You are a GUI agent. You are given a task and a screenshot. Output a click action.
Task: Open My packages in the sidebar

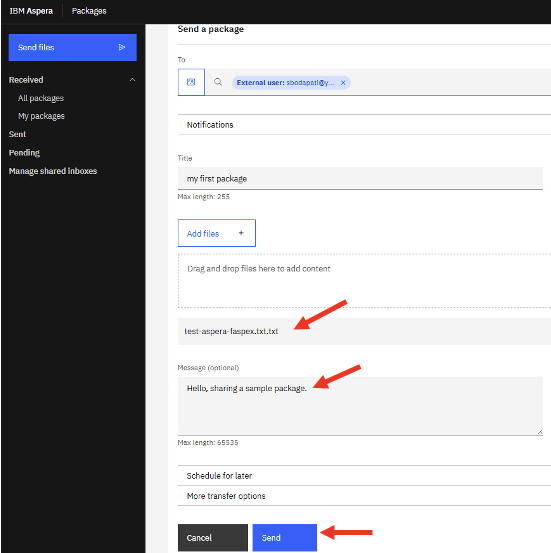click(x=41, y=116)
